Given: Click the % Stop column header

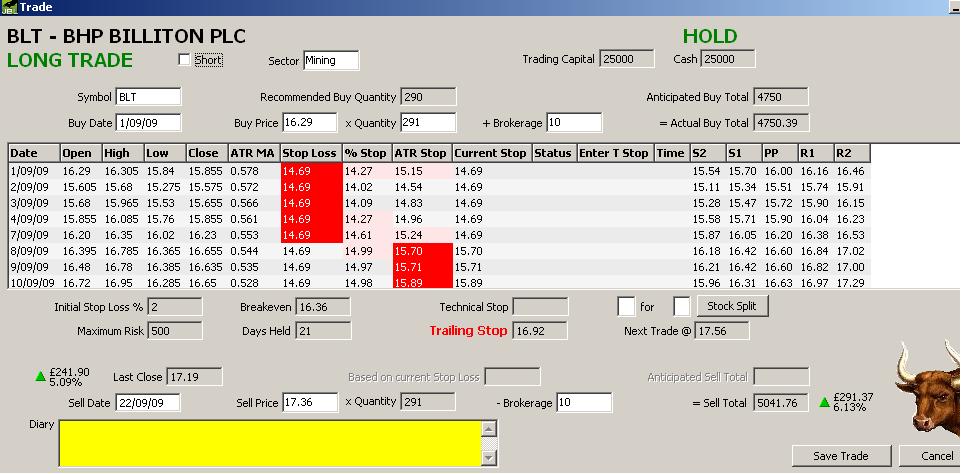Looking at the screenshot, I should coord(367,153).
